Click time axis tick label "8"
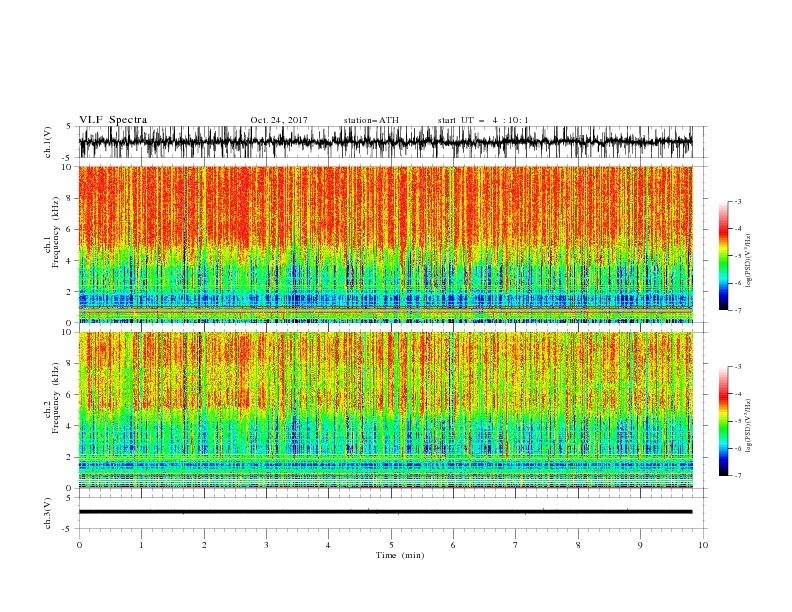 point(578,545)
